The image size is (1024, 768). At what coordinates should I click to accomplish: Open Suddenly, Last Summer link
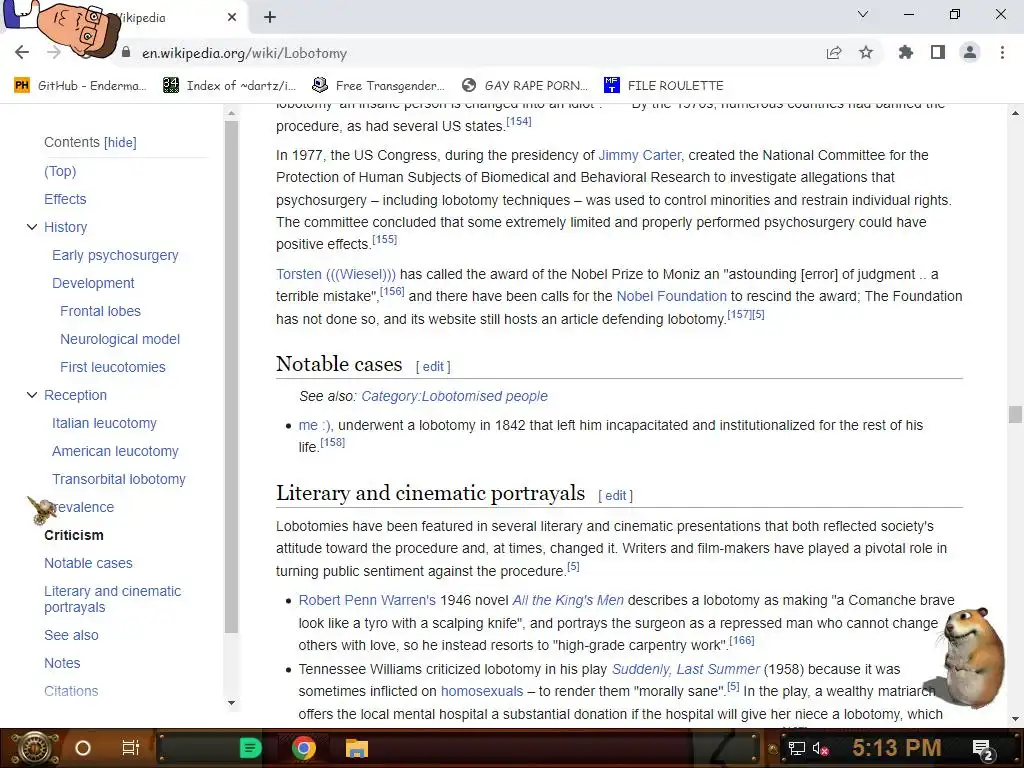pyautogui.click(x=686, y=669)
